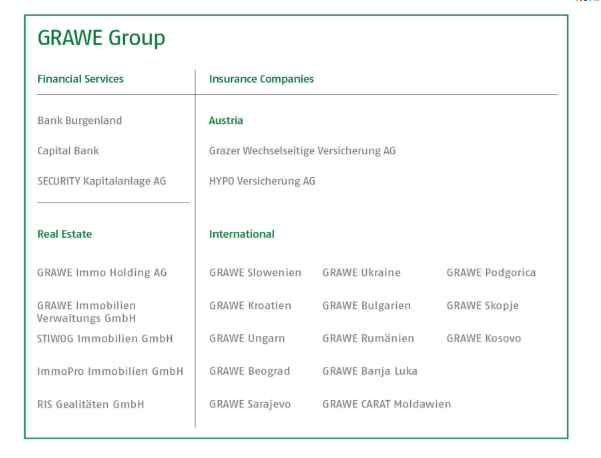
Task: Open HYPO Versicherung AG
Action: point(262,181)
